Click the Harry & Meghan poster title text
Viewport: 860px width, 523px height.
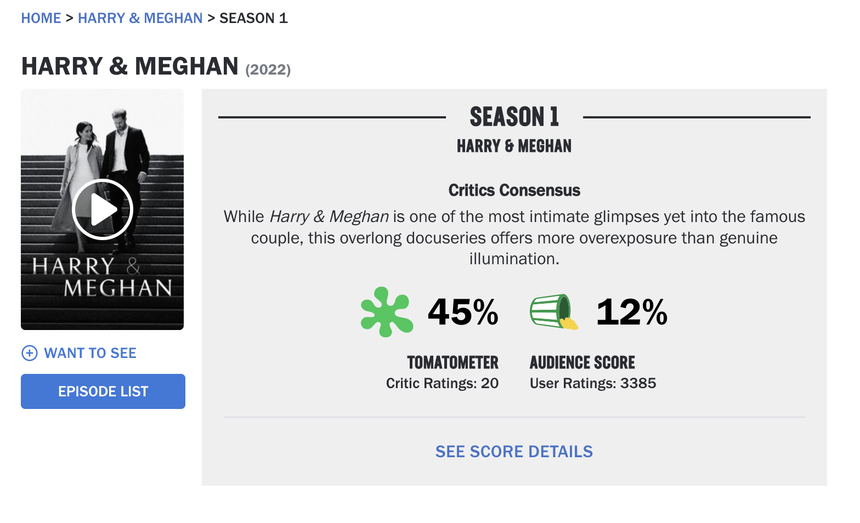click(102, 277)
